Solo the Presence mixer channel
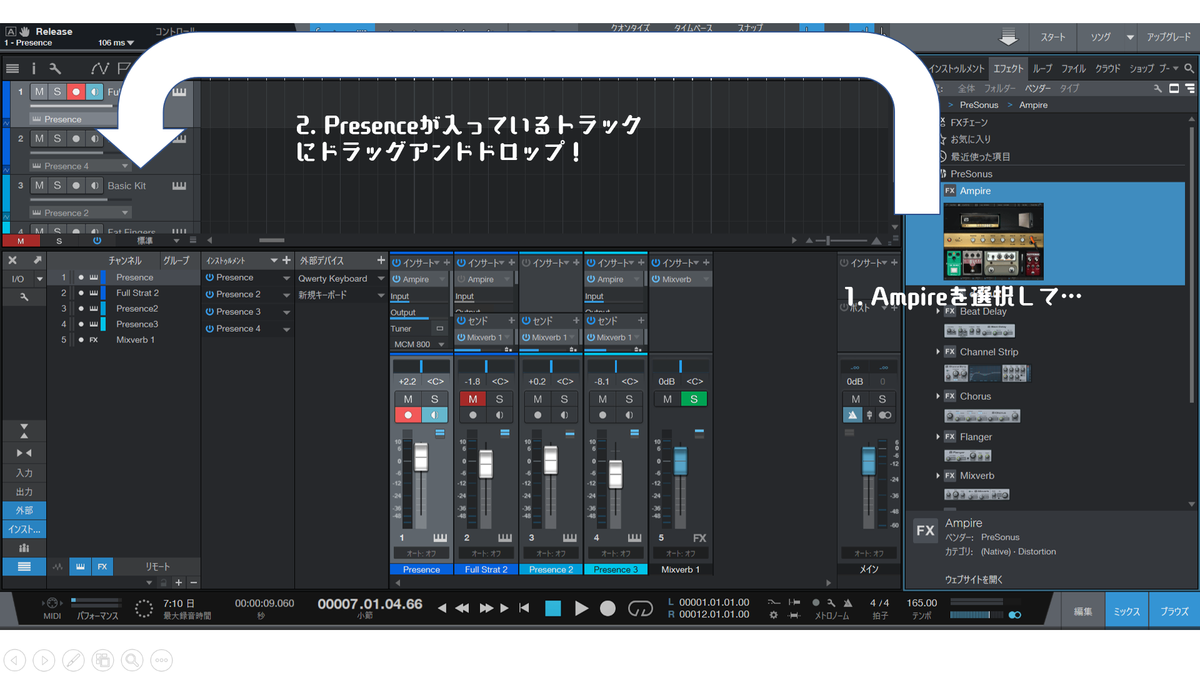 pos(434,399)
